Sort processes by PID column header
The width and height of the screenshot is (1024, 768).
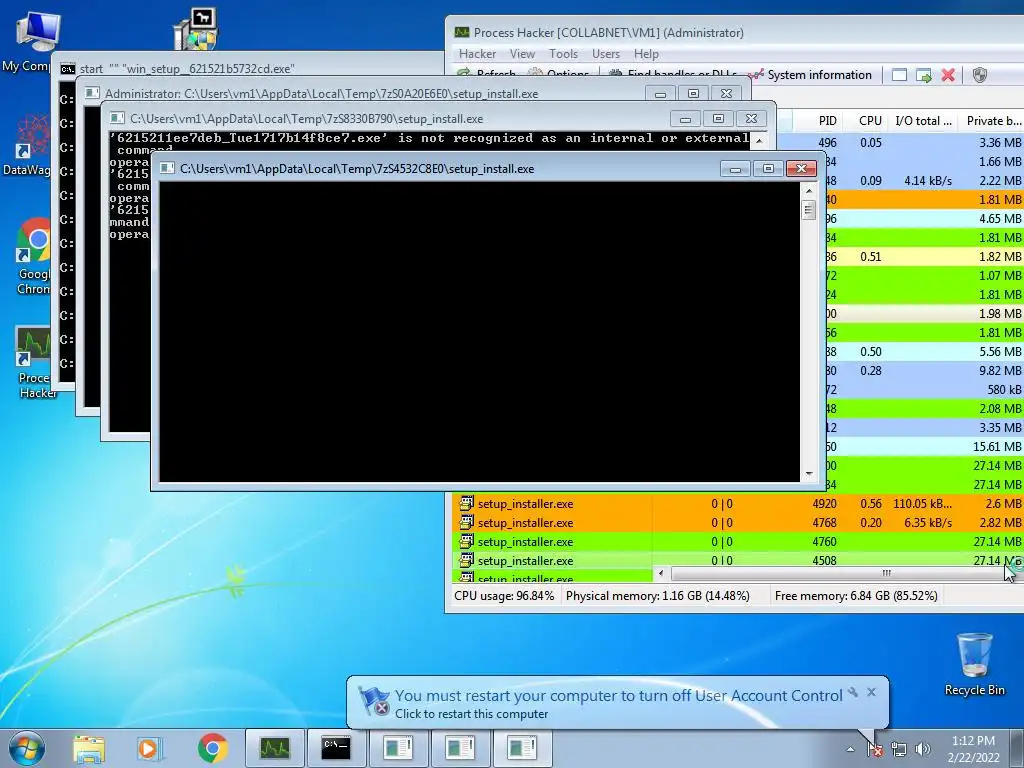tap(827, 121)
